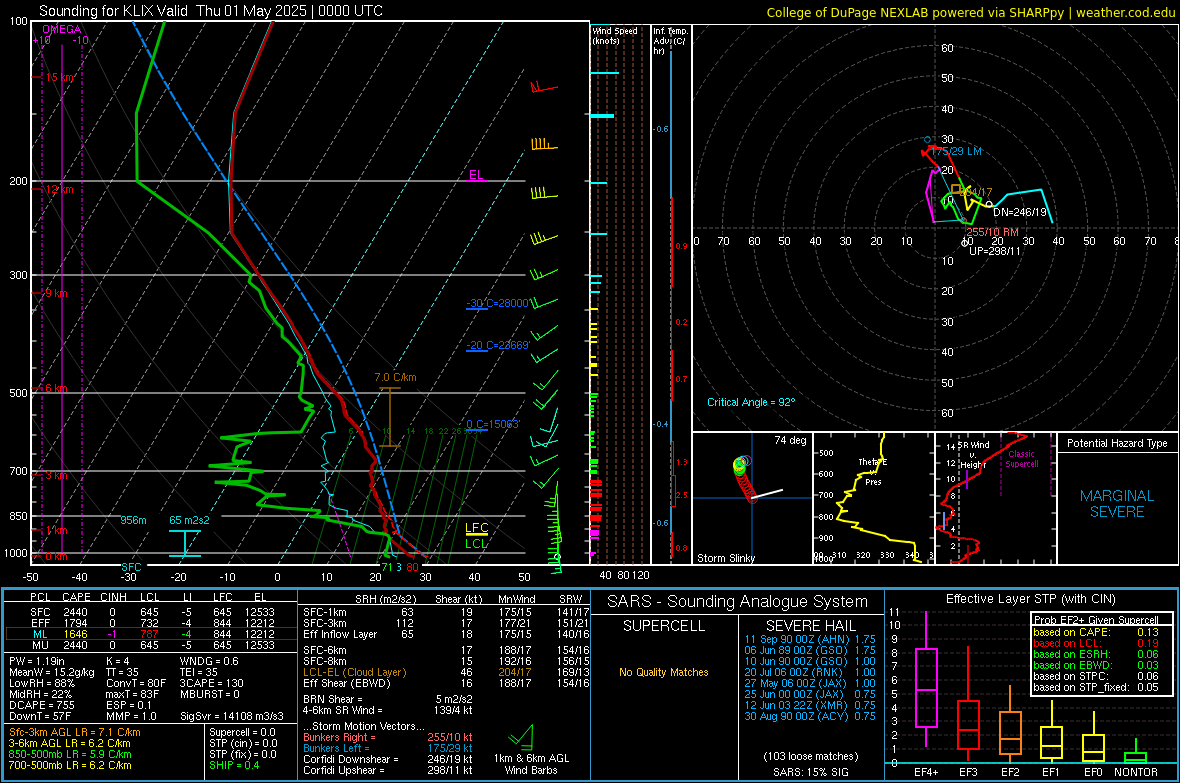This screenshot has height=783, width=1180.
Task: Click the EL marker on the skew-T
Action: click(x=476, y=175)
